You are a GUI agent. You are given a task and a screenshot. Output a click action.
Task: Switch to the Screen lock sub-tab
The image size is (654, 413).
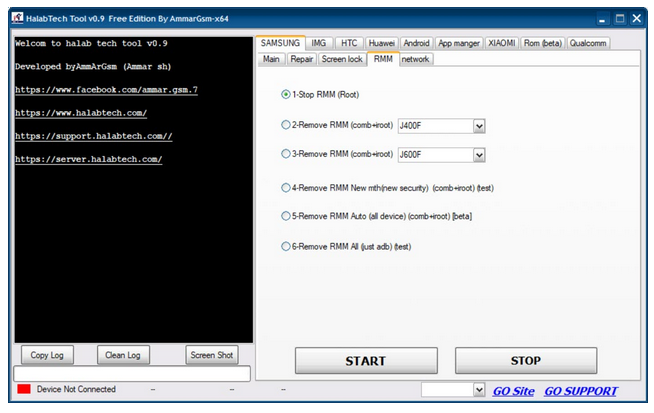[x=342, y=59]
